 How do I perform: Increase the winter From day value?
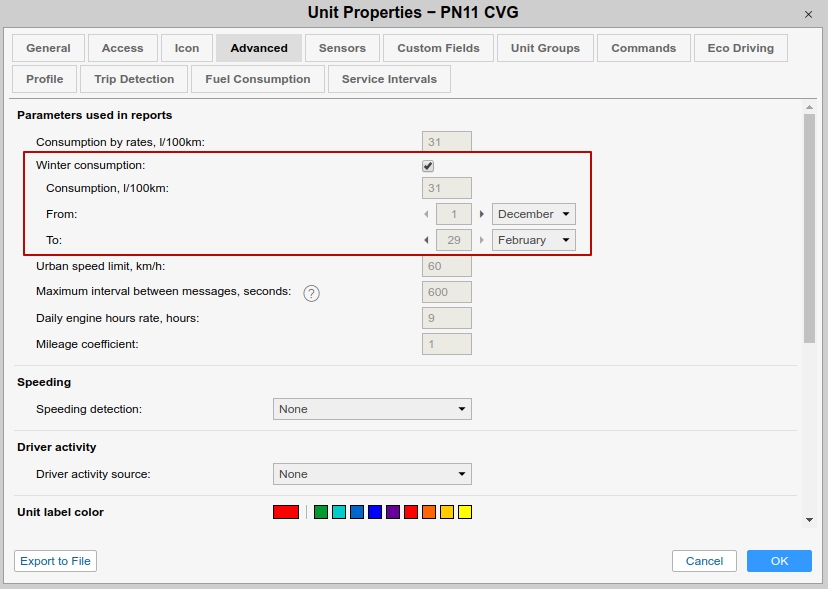(x=481, y=214)
